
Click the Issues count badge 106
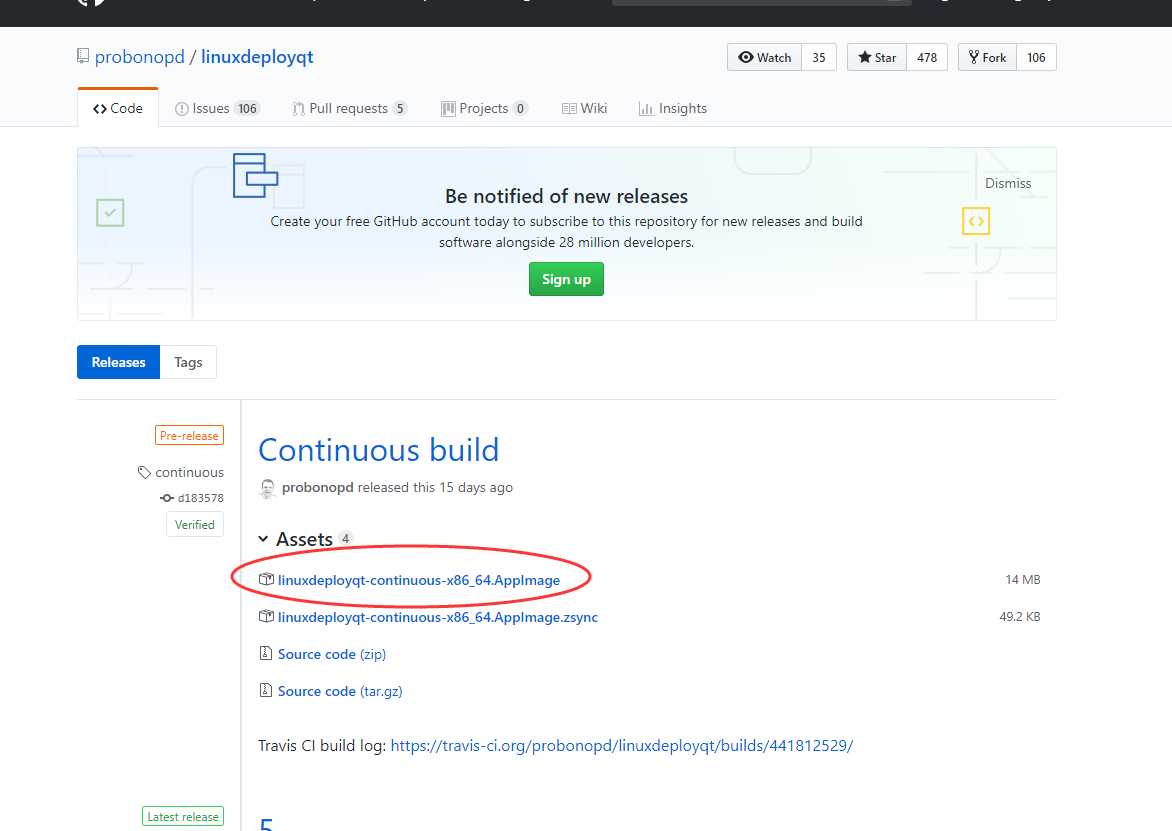coord(247,108)
